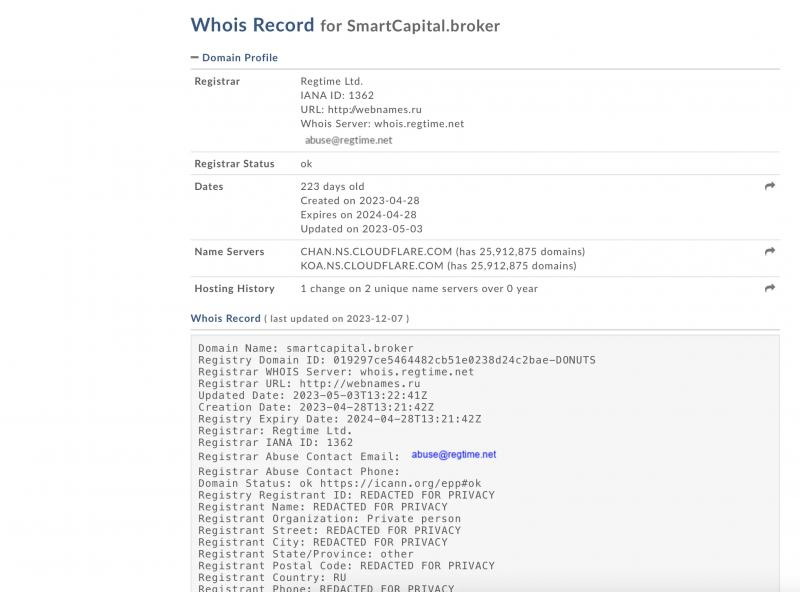Open the share arrow in Name Servers row
This screenshot has height=592, width=800.
(x=770, y=251)
